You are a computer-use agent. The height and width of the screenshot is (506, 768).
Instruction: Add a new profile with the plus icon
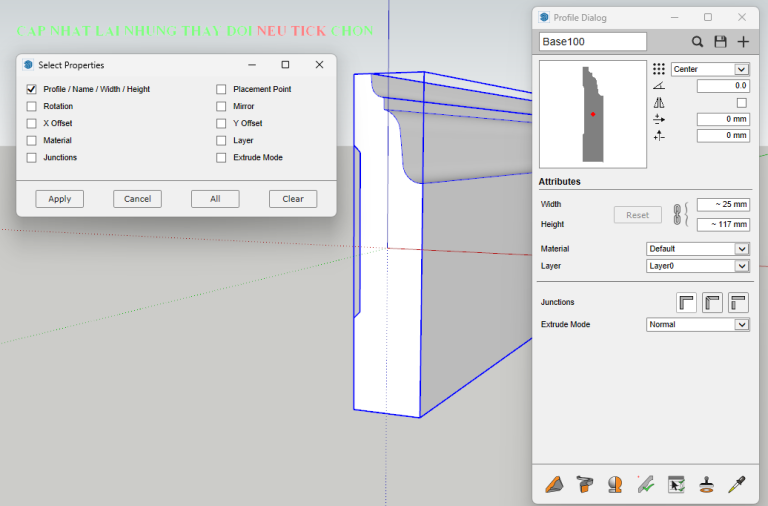tap(743, 42)
